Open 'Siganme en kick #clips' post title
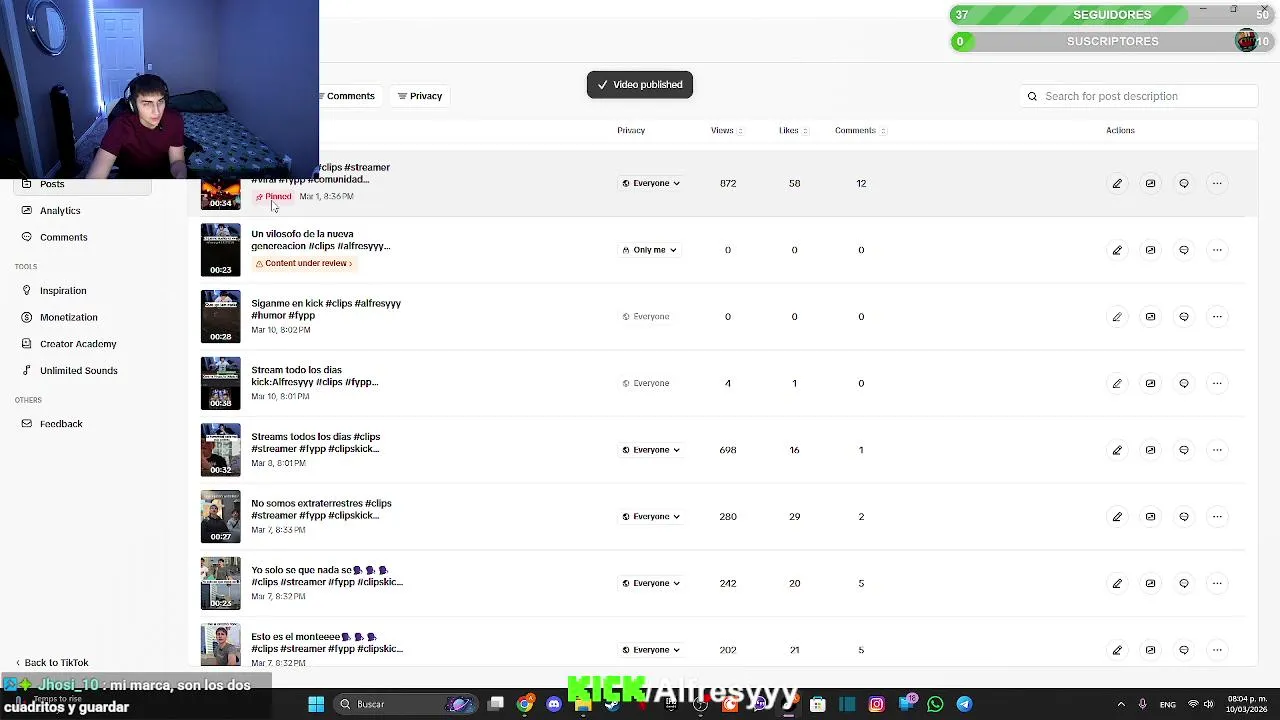This screenshot has width=1280, height=720. pos(326,309)
